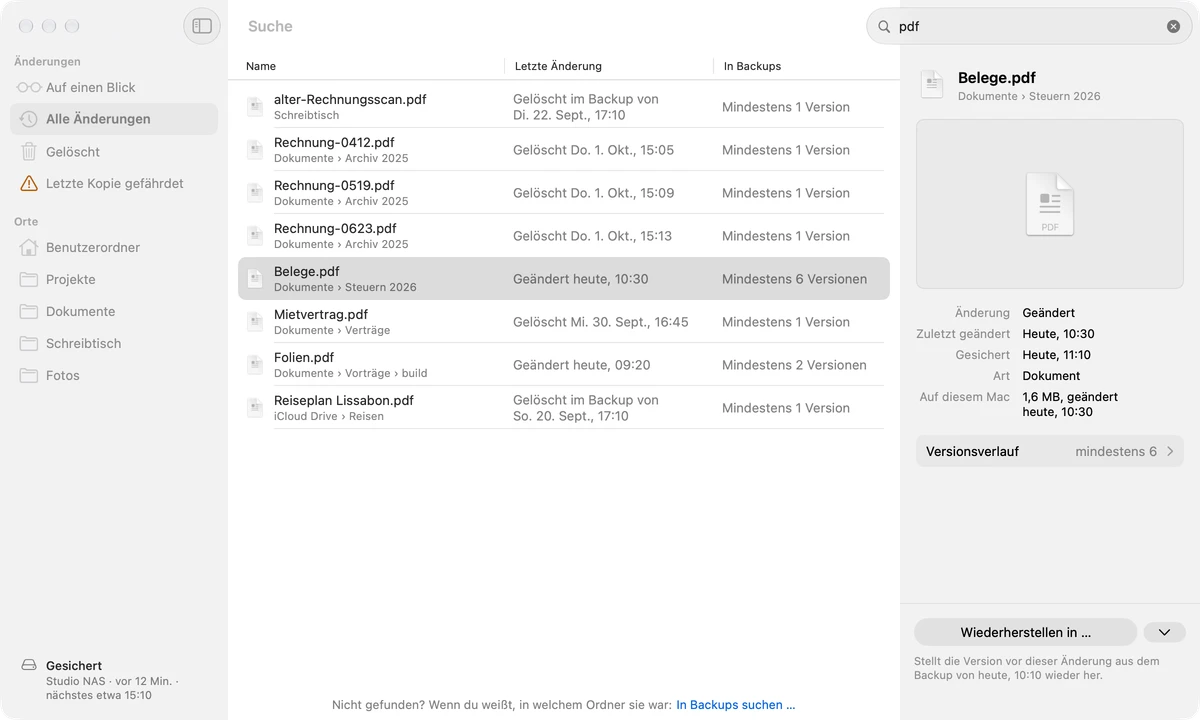Click the Fotos folder icon
1200x720 pixels.
pos(29,375)
